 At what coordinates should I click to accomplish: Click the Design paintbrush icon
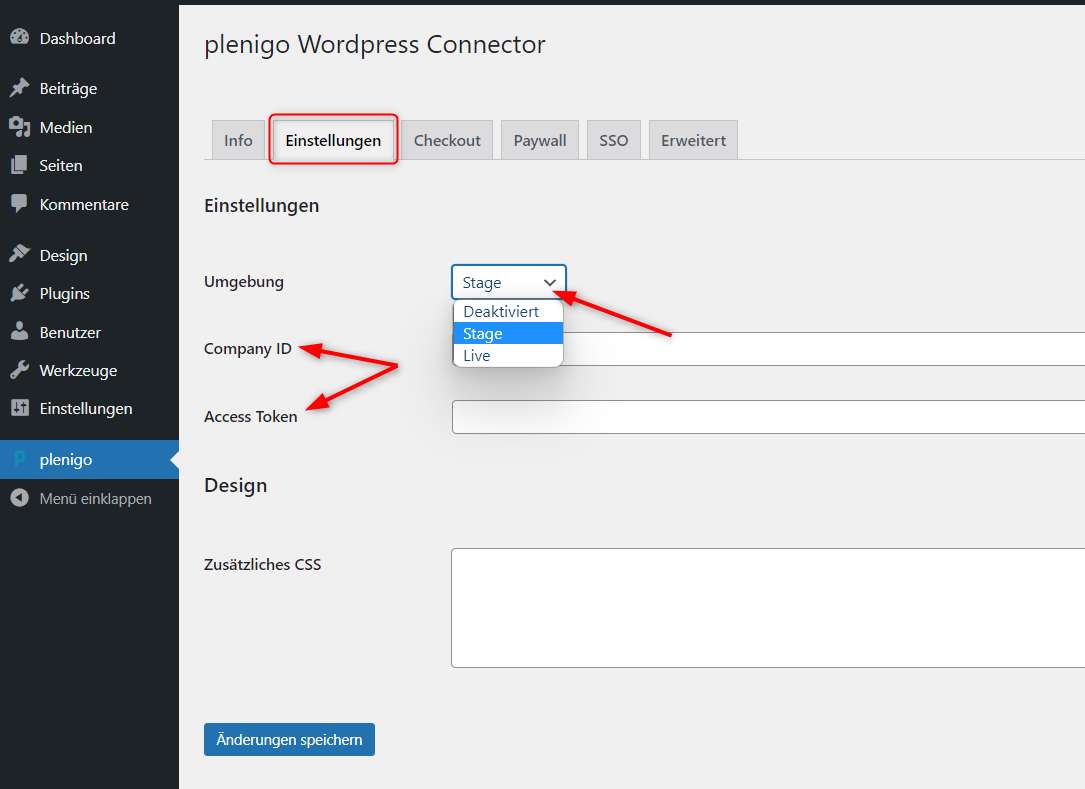[19, 254]
